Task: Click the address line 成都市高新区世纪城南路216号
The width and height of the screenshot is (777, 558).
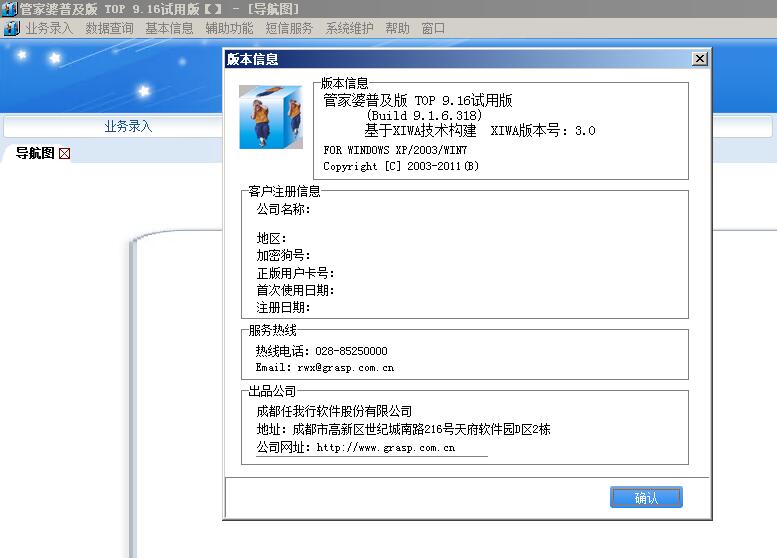Action: 403,429
